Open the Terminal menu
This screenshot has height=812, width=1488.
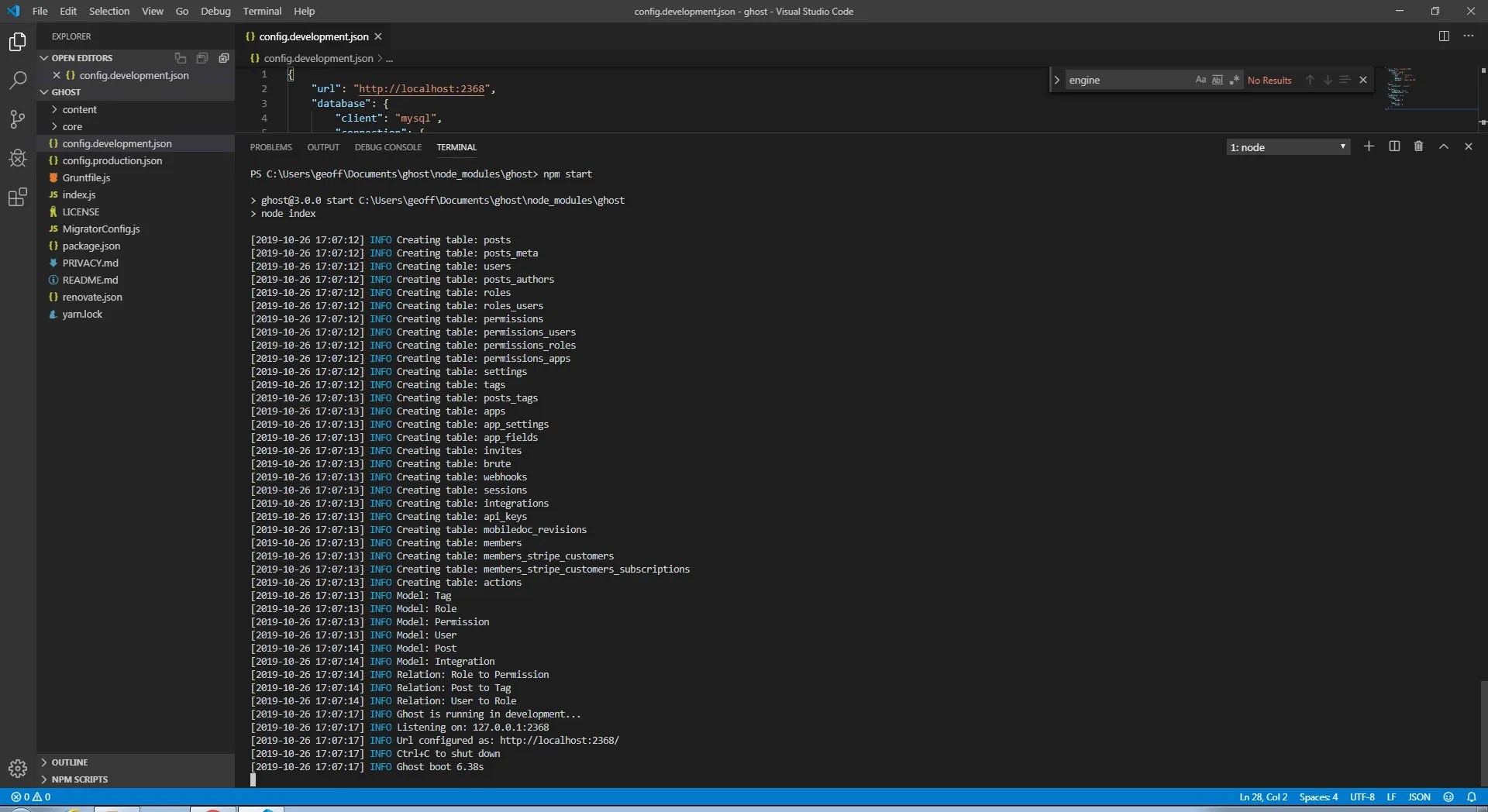click(262, 11)
